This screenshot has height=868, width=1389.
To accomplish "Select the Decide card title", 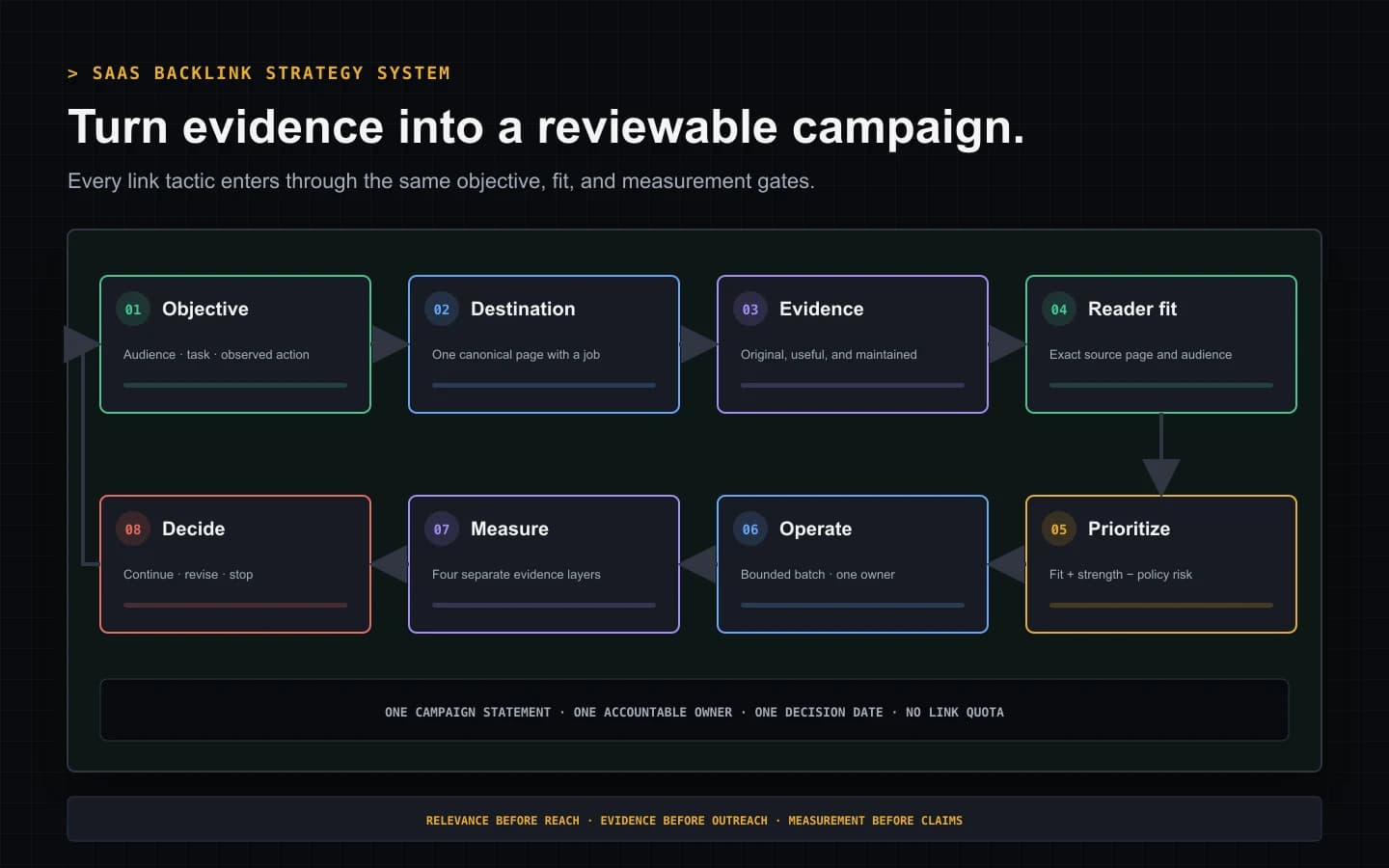I will [x=193, y=529].
